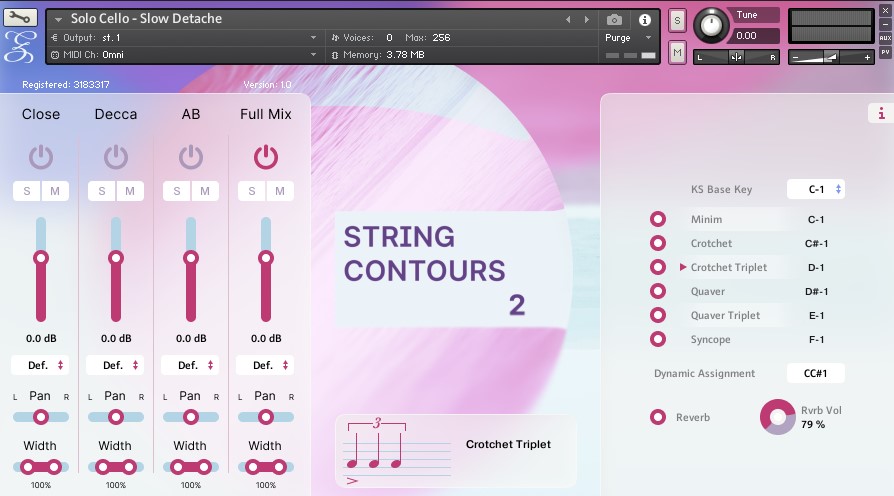Open the Purge menu

[x=627, y=38]
